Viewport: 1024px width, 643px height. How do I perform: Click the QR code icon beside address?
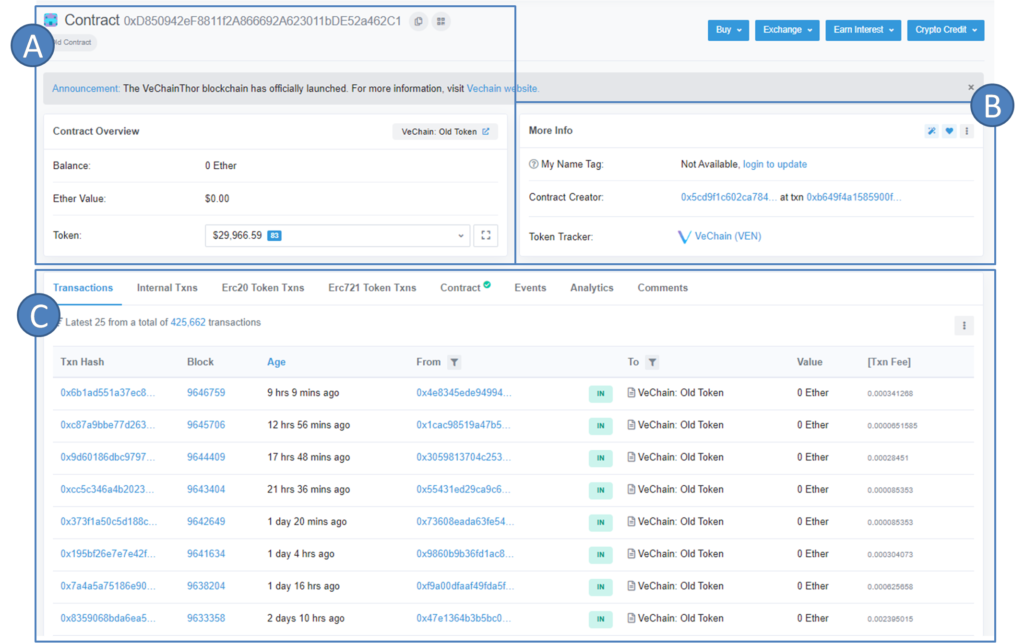pyautogui.click(x=441, y=21)
